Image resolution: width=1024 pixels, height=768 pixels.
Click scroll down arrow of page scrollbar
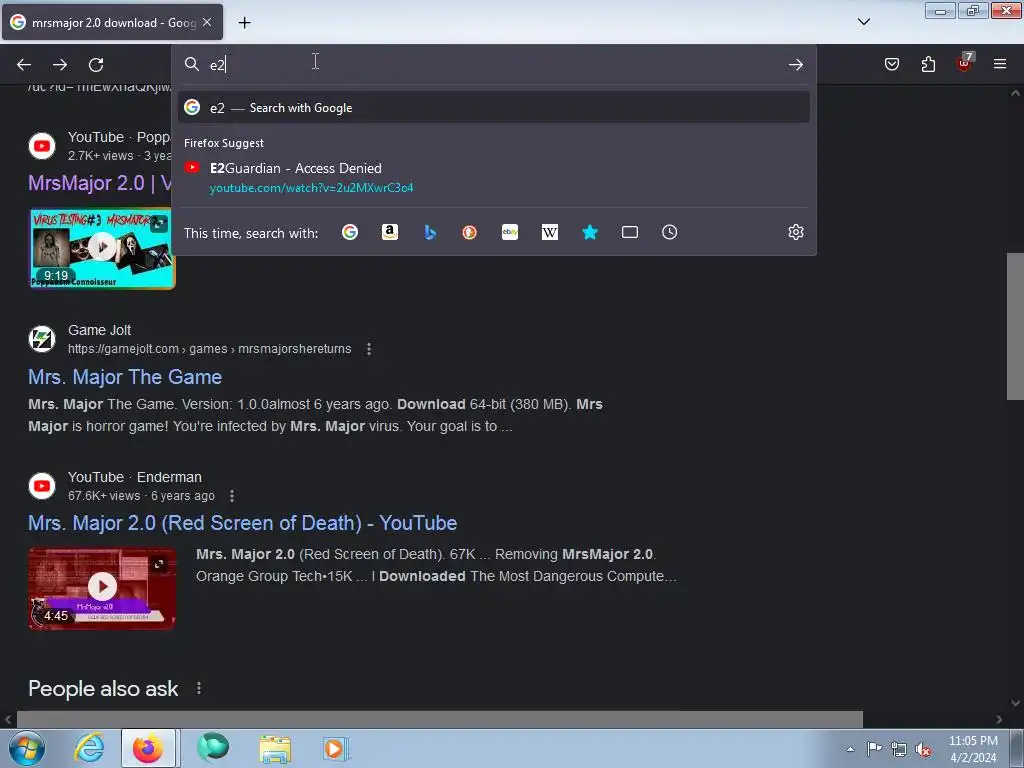[x=1015, y=703]
